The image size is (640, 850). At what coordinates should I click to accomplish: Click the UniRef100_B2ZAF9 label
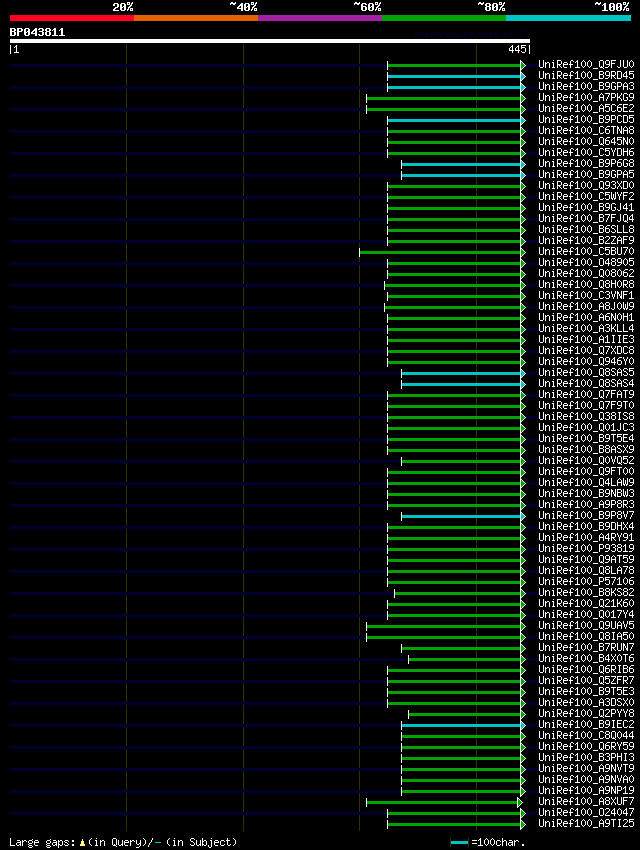[586, 240]
